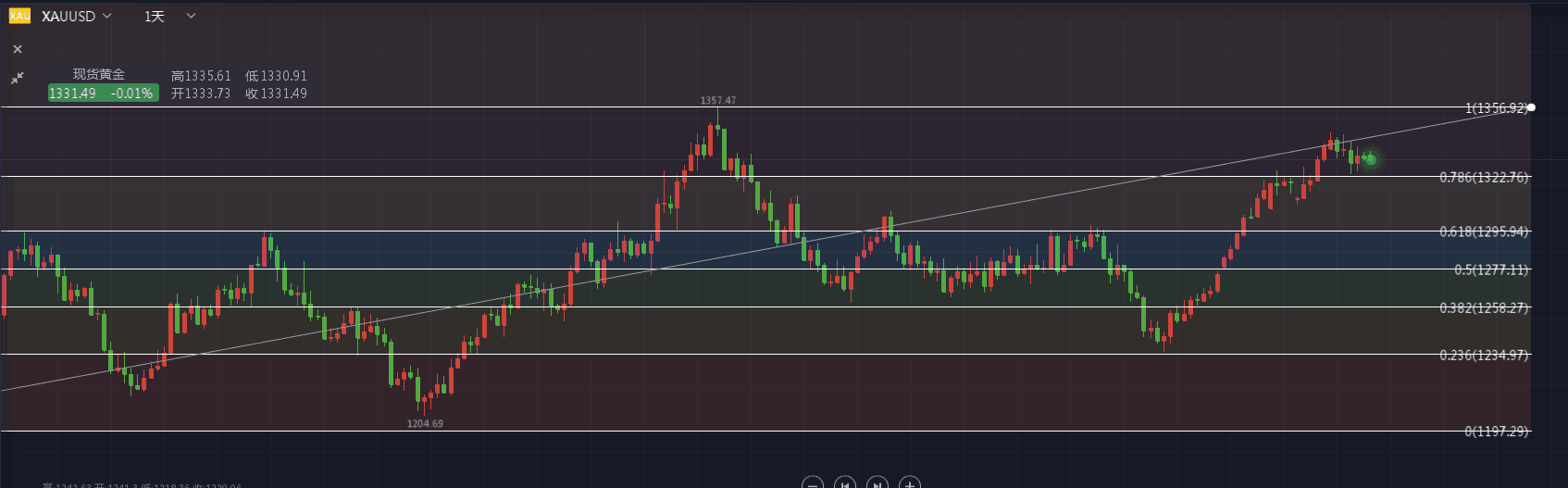Click the pulsing green current price dot
The width and height of the screenshot is (1568, 488).
coord(1371,159)
